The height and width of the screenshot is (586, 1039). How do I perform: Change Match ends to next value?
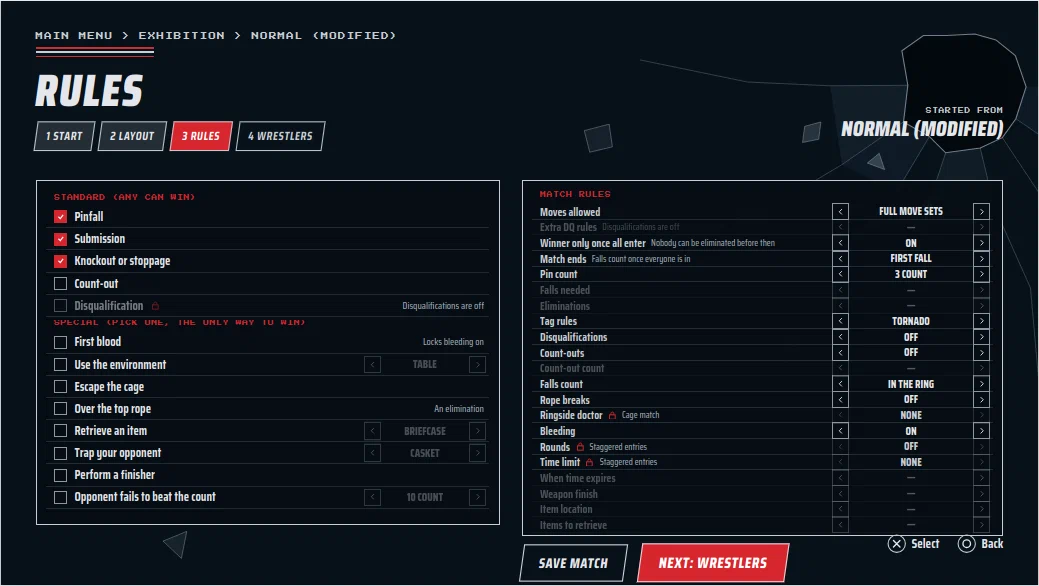coord(981,259)
